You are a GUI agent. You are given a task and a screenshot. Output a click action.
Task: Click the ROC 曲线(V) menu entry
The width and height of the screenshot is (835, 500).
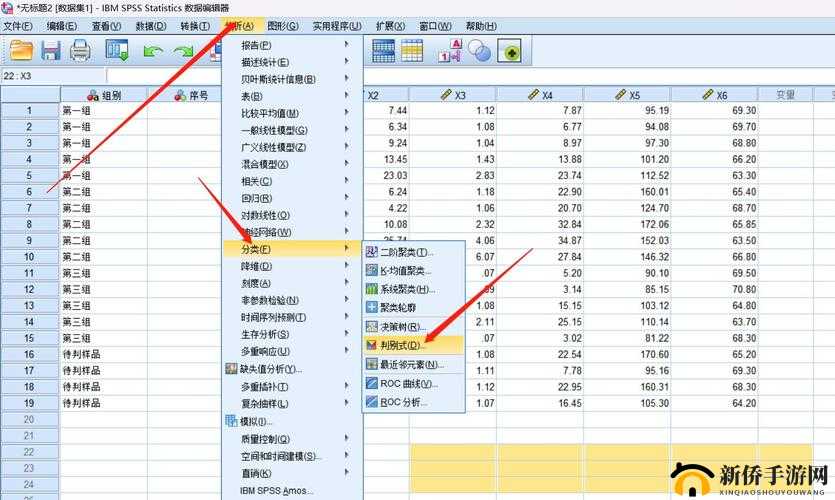408,384
